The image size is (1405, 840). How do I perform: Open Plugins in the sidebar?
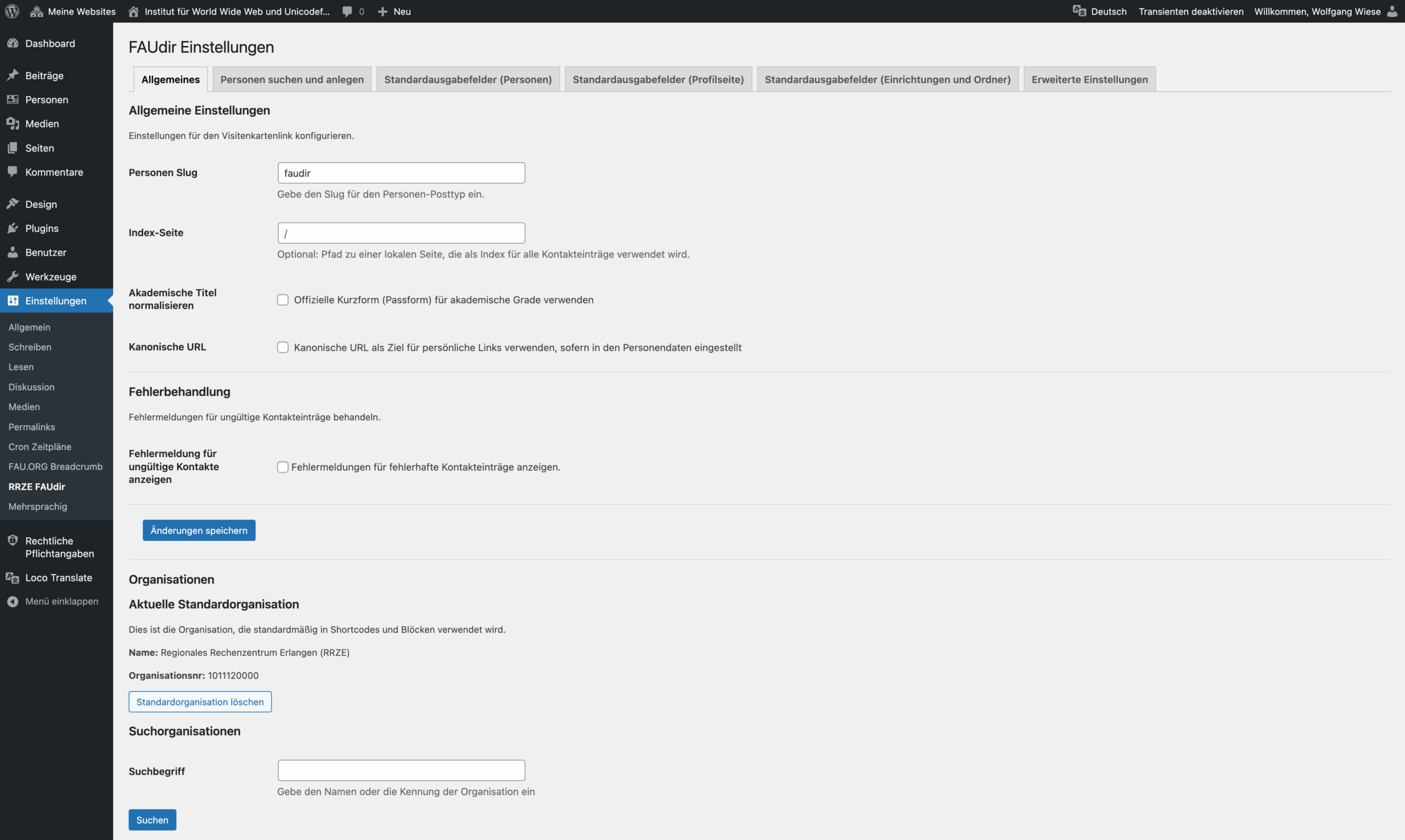(x=57, y=228)
